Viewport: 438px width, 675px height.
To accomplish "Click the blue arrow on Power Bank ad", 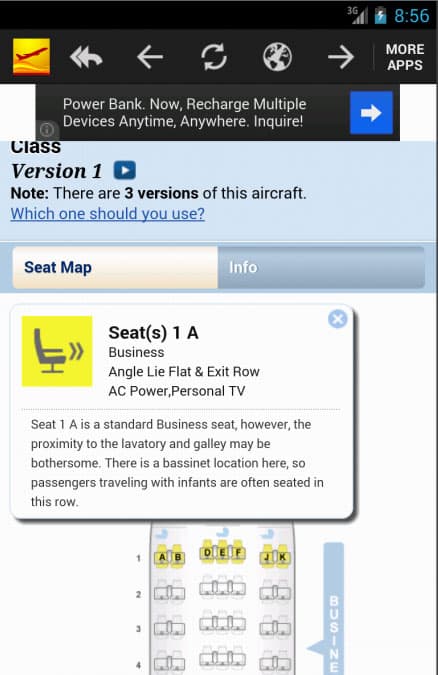I will click(x=371, y=113).
